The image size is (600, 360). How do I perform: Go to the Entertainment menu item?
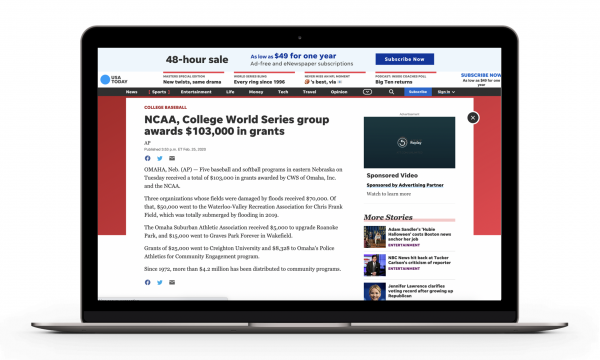coord(196,92)
